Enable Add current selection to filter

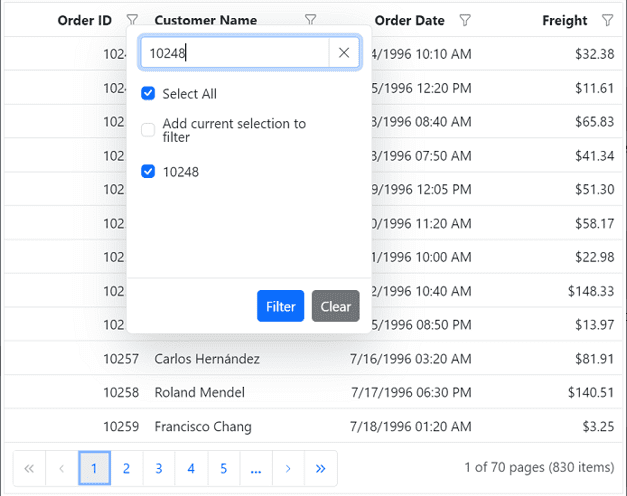148,130
